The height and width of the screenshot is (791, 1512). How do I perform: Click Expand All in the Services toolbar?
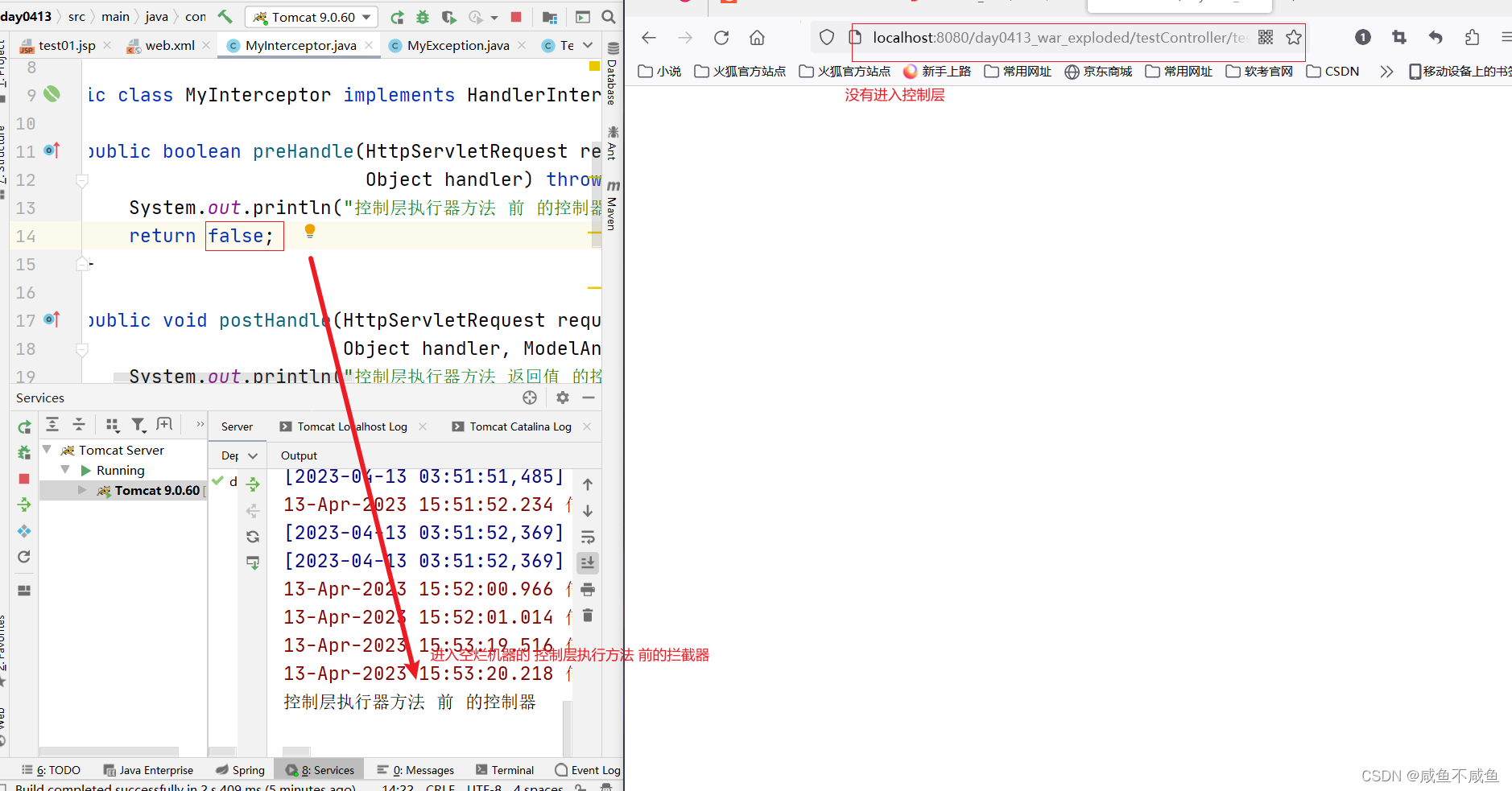coord(52,424)
